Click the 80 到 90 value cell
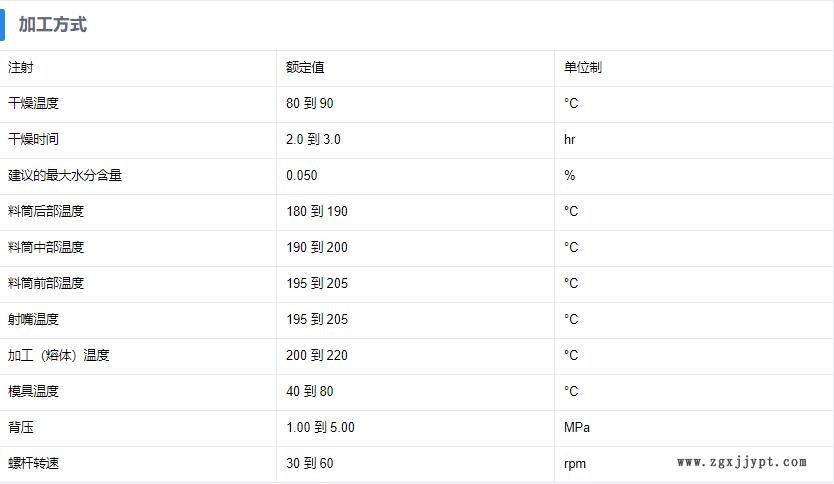 (310, 104)
